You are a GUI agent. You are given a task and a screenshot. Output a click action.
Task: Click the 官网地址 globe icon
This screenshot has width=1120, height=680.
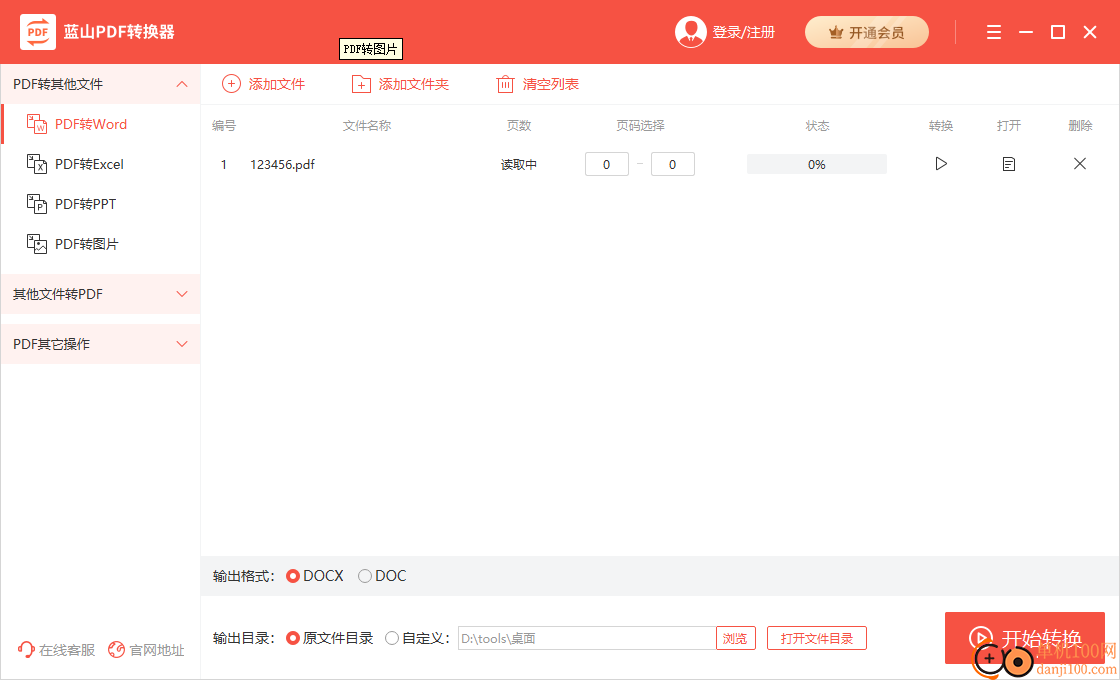tap(116, 650)
